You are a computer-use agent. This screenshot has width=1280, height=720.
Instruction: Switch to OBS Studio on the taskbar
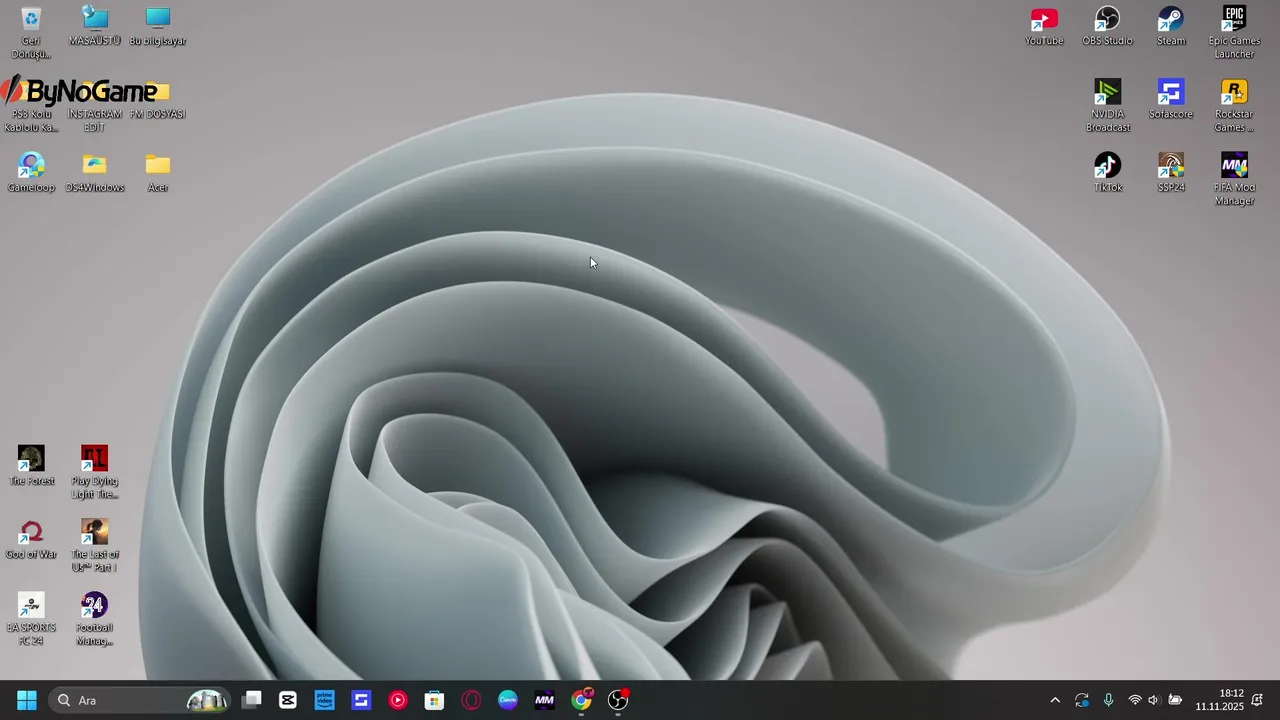coord(618,700)
